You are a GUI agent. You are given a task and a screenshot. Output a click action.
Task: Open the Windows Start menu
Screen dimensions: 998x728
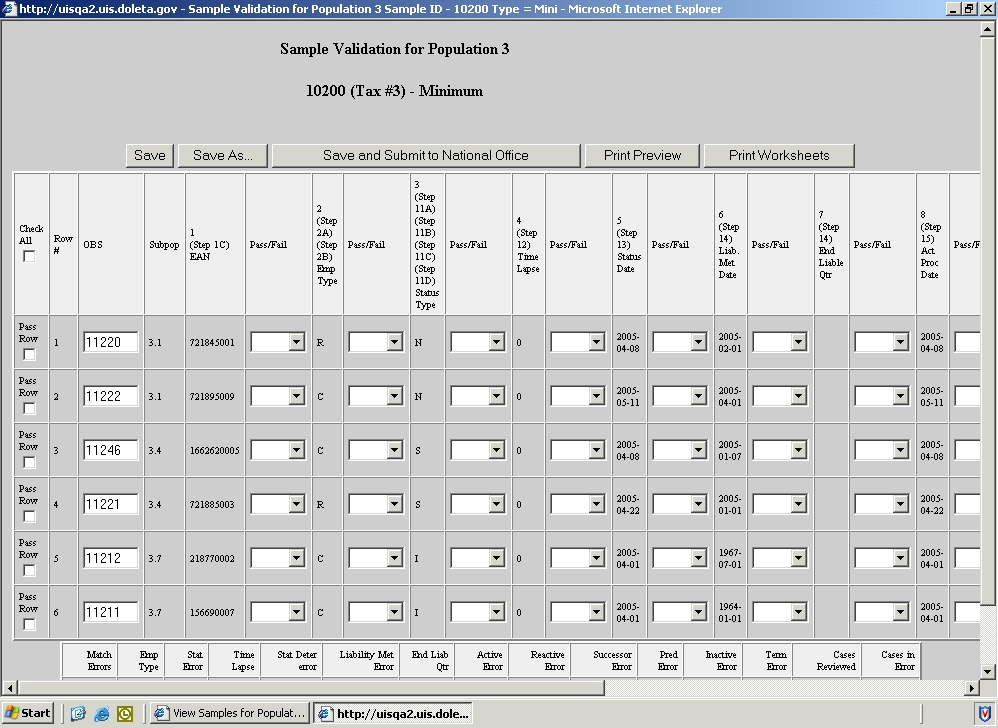click(x=28, y=713)
